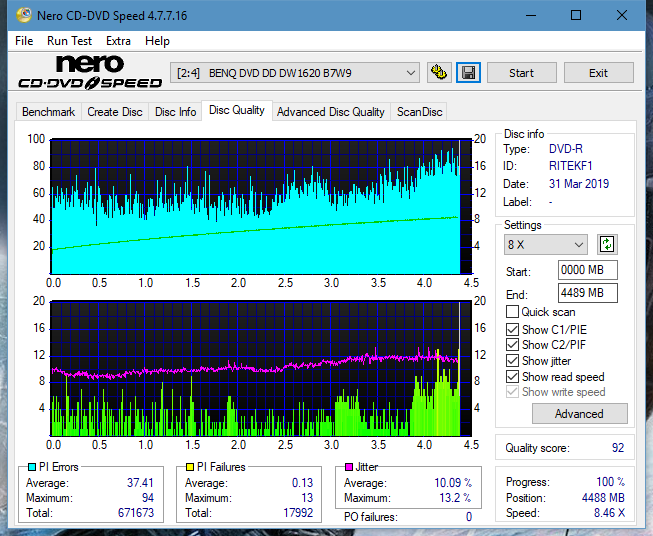
Task: Click the Start button
Action: (521, 73)
